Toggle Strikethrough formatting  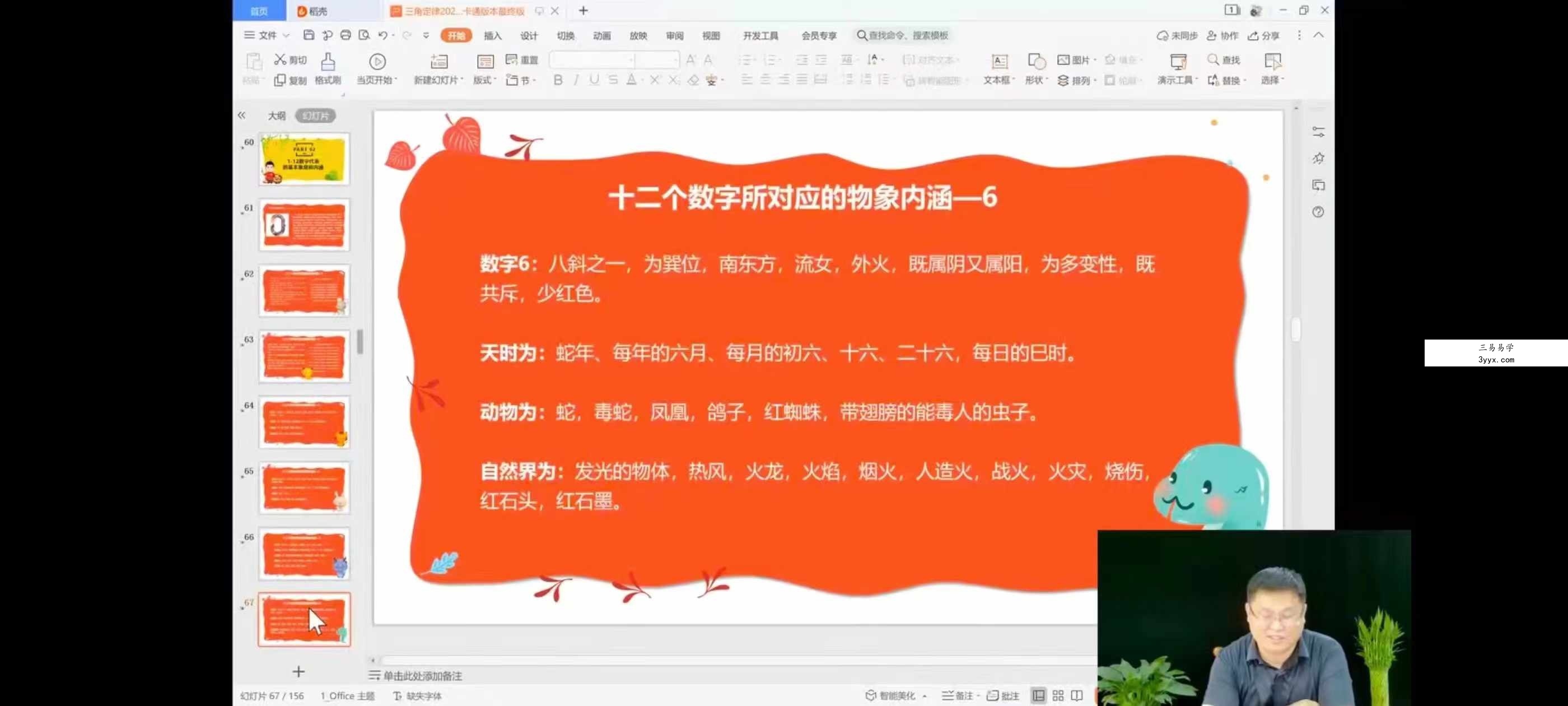pyautogui.click(x=613, y=80)
